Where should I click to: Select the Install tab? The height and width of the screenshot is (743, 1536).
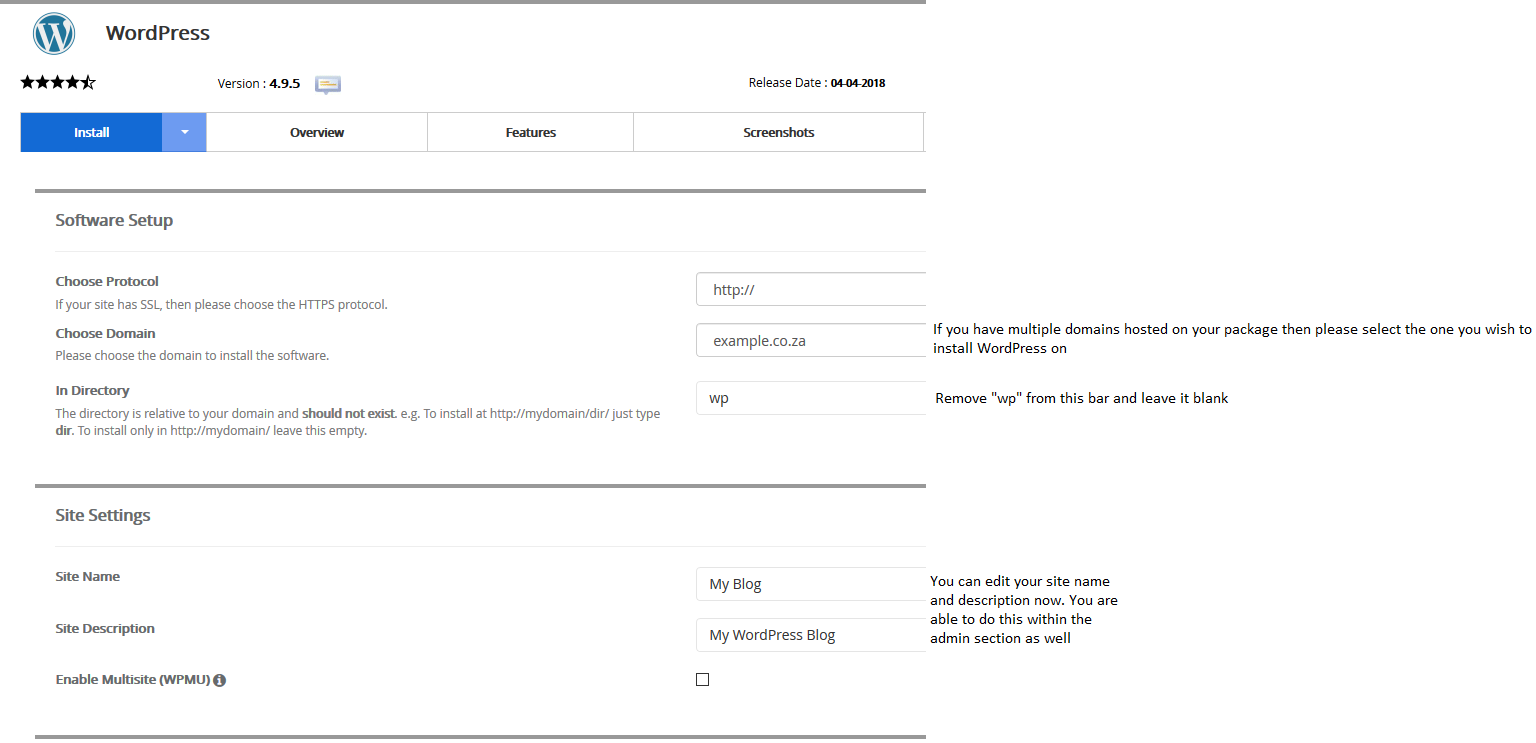[91, 132]
